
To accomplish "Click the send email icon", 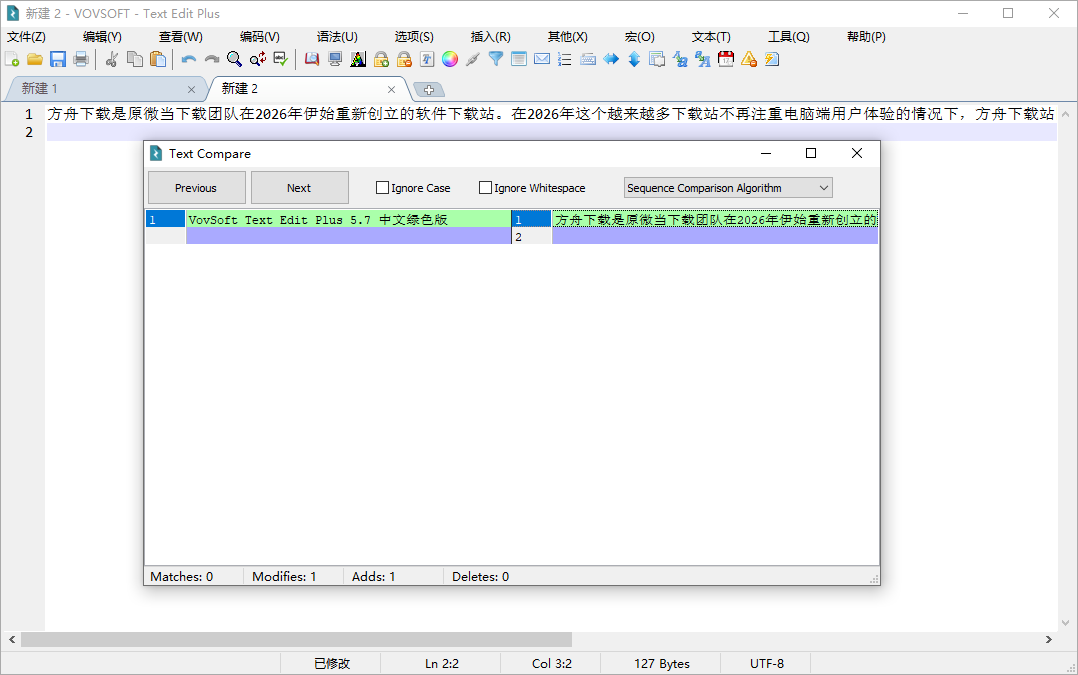I will (x=541, y=59).
